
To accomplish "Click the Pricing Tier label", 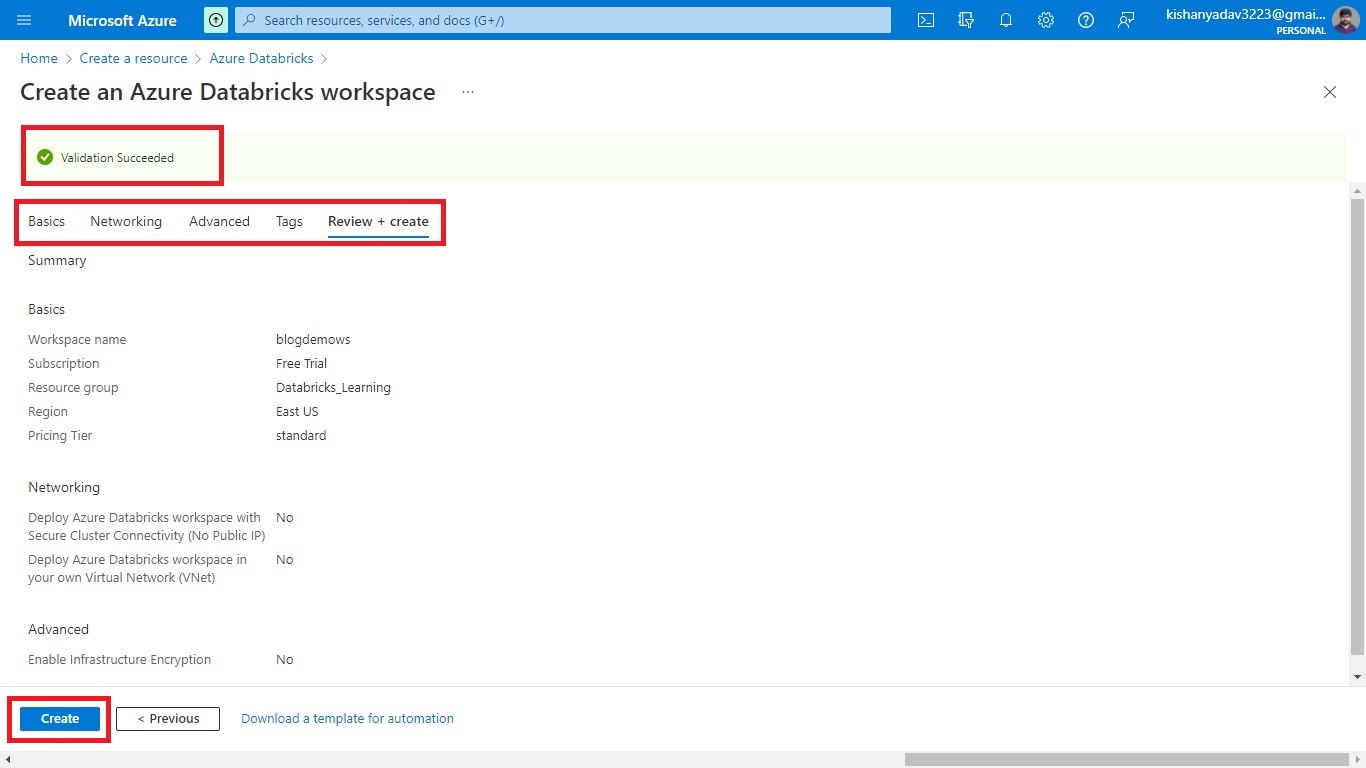I will (60, 435).
